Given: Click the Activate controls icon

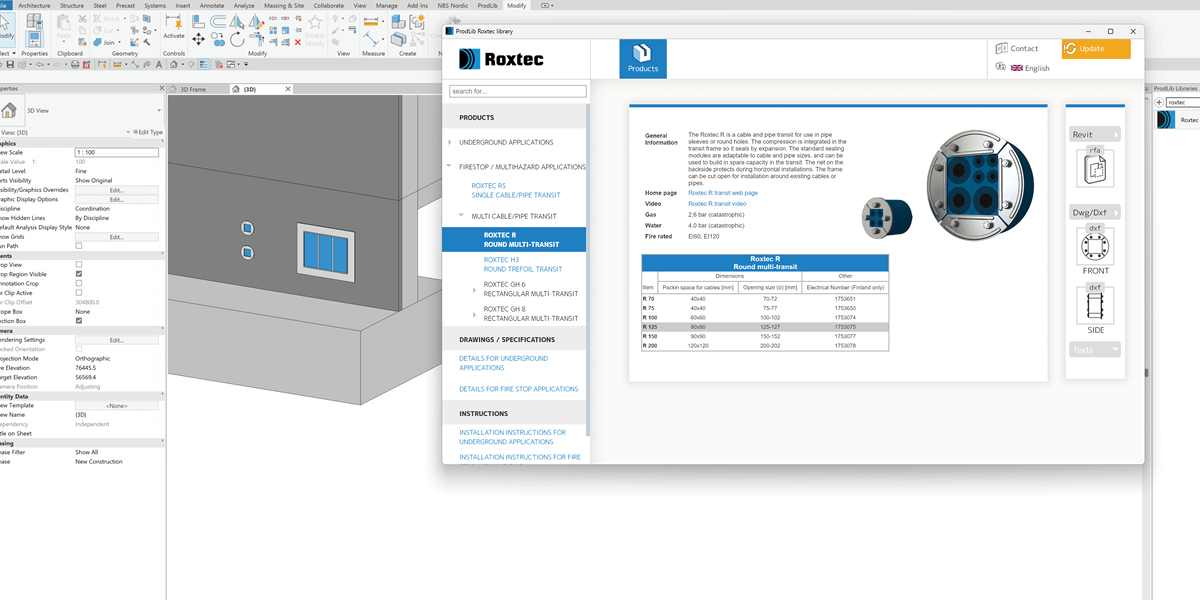Looking at the screenshot, I should 174,26.
